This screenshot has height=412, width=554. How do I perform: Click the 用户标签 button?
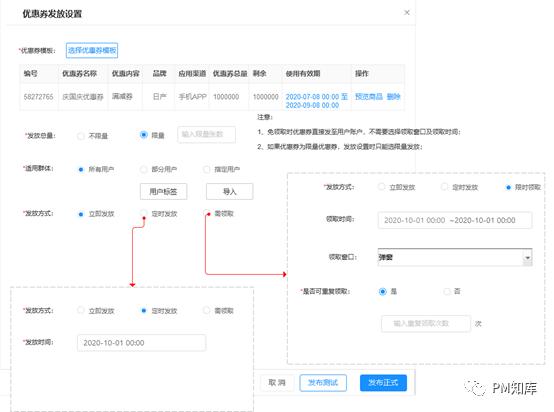(163, 192)
